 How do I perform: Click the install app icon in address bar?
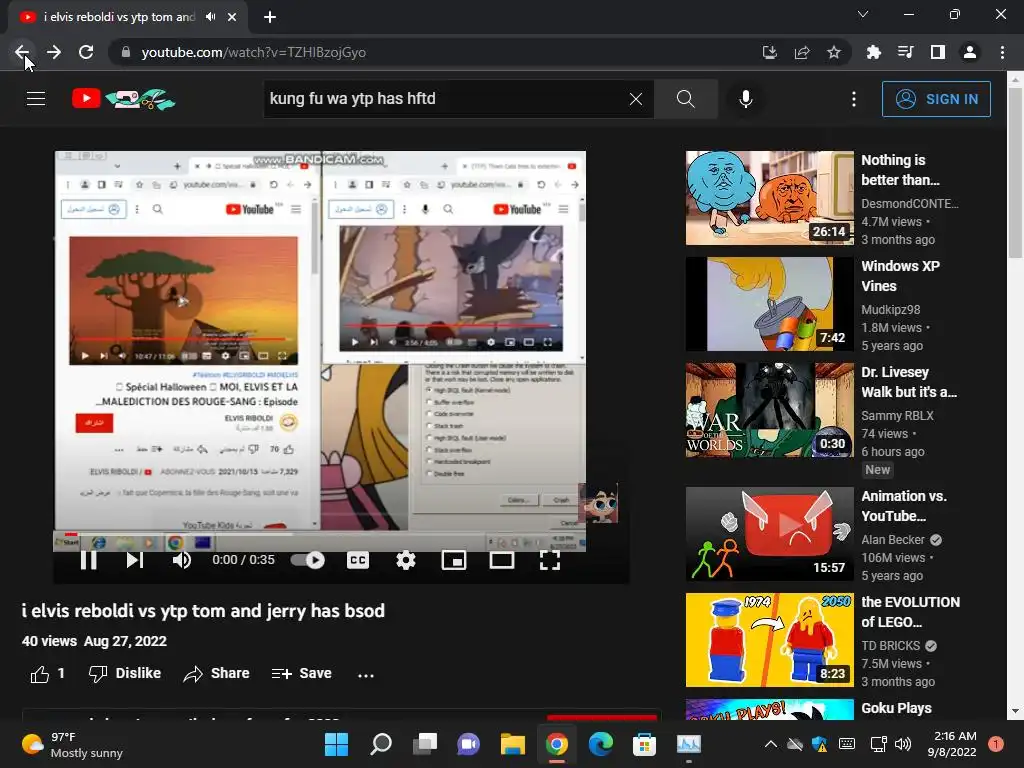click(x=770, y=52)
